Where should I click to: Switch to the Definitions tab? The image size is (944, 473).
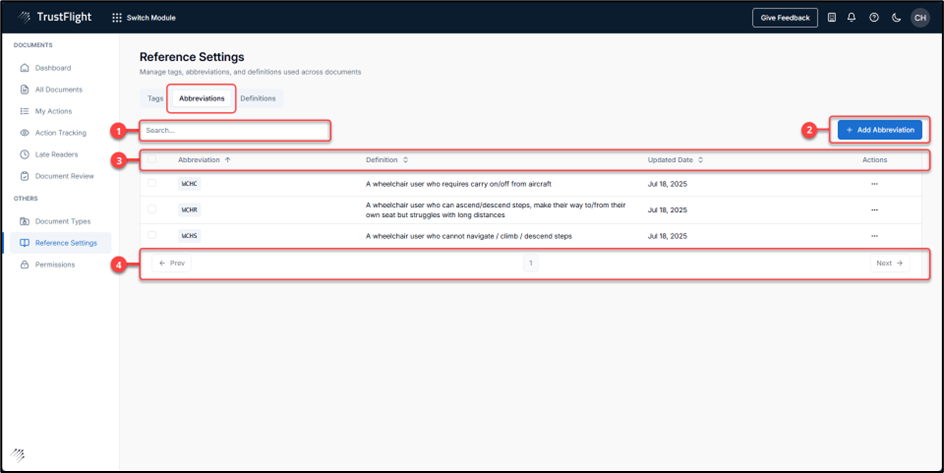click(258, 98)
